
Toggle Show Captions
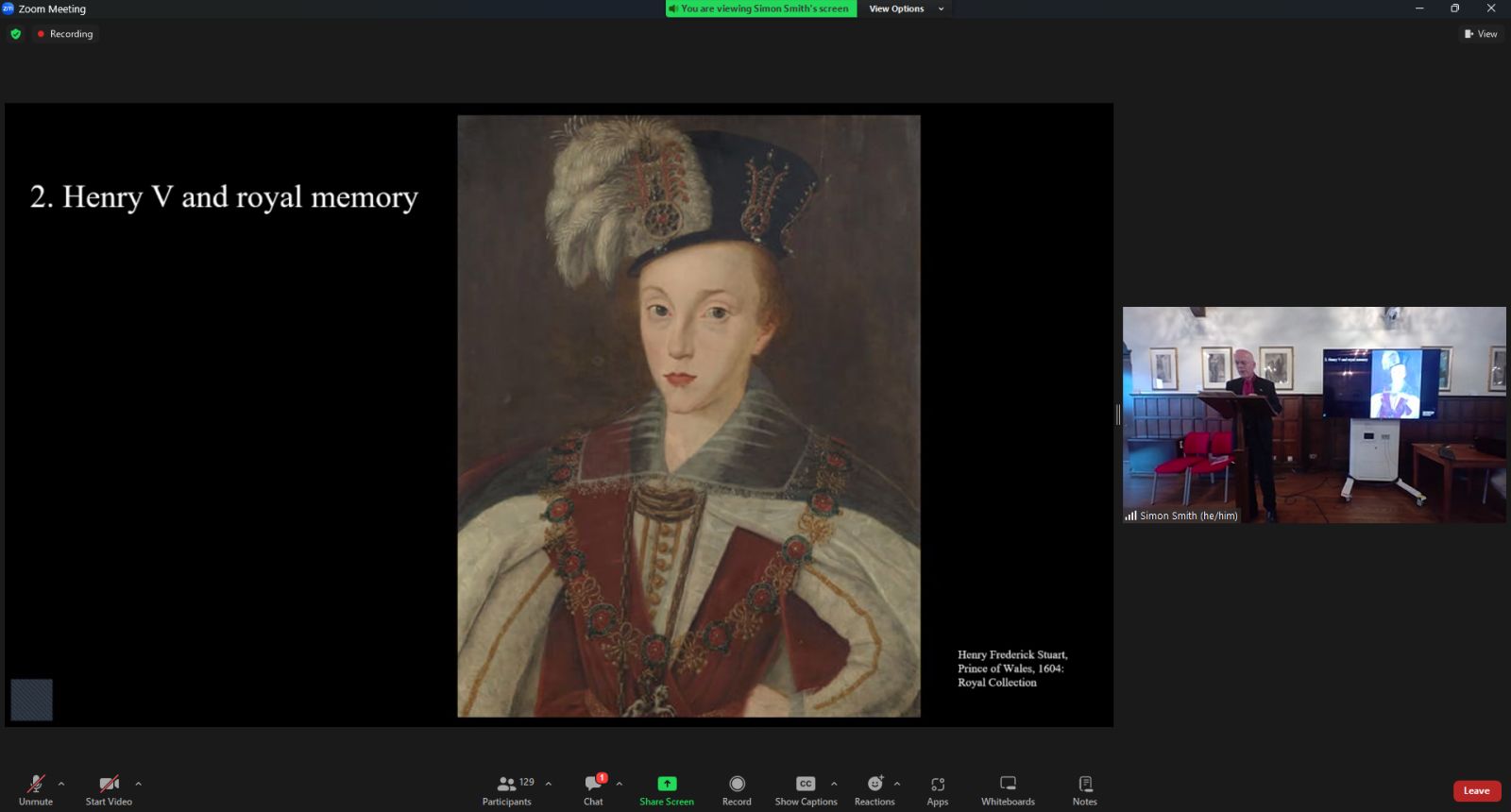pyautogui.click(x=806, y=789)
